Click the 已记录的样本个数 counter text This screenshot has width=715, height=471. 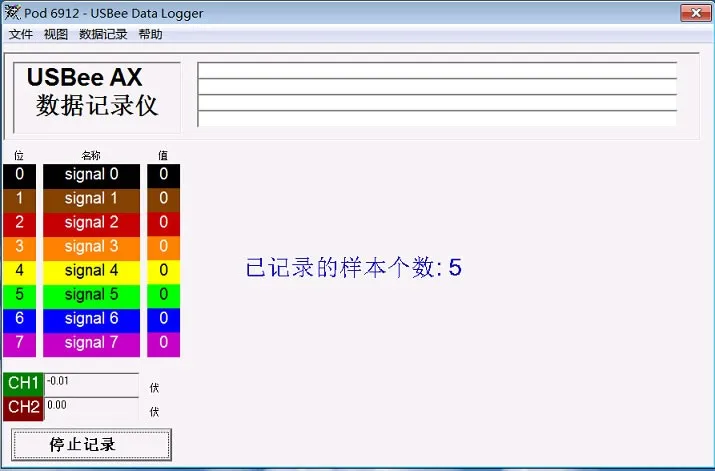pos(354,268)
